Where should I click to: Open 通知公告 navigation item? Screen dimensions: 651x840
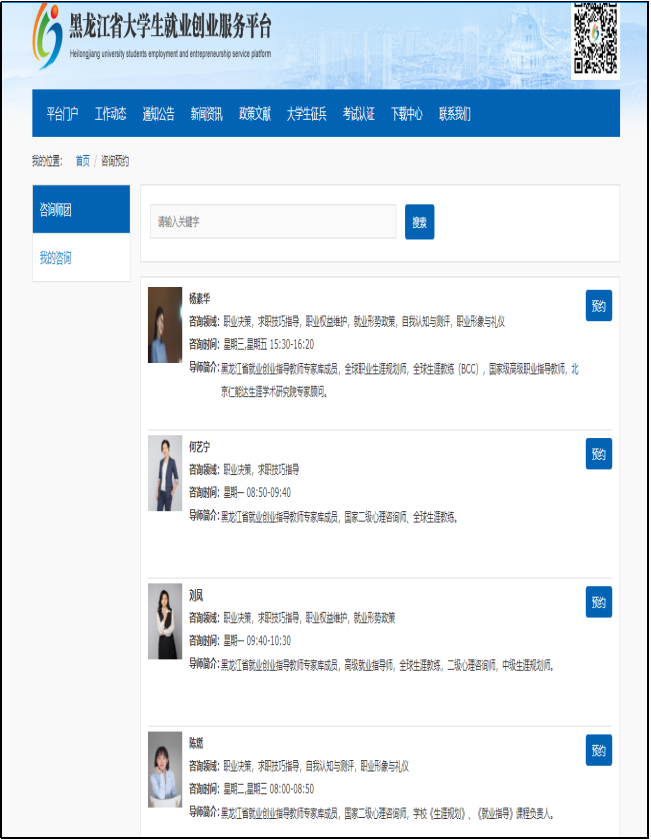[x=158, y=114]
